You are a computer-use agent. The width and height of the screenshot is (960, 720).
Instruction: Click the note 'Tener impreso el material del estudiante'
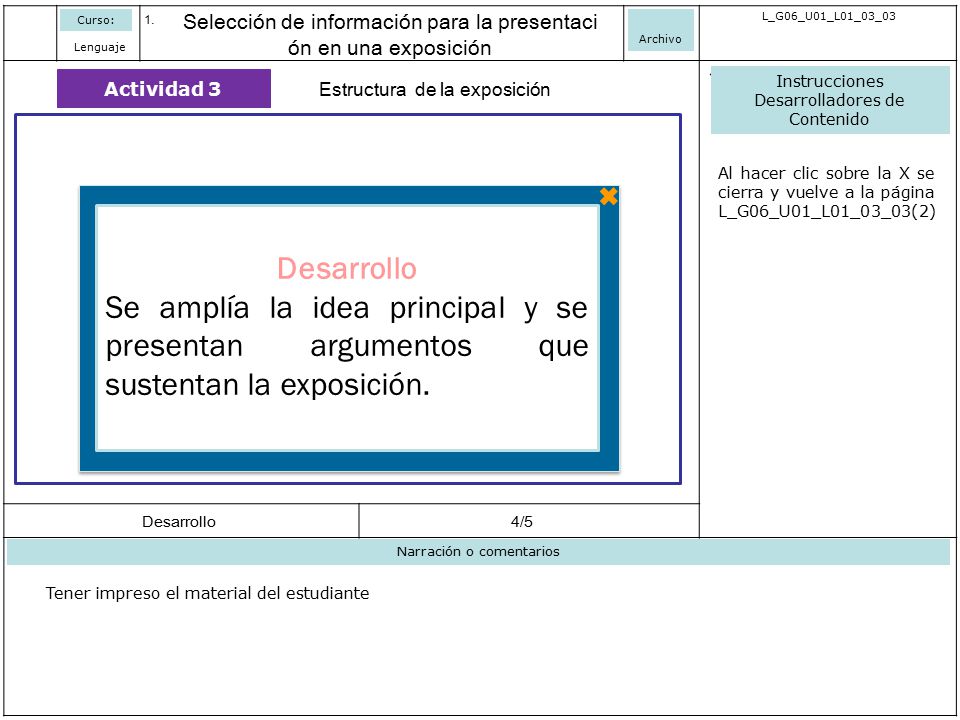point(207,593)
